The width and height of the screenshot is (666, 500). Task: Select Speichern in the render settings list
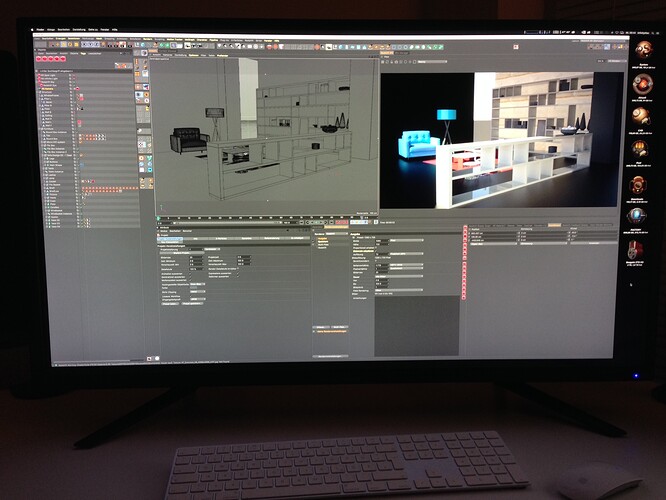(323, 241)
